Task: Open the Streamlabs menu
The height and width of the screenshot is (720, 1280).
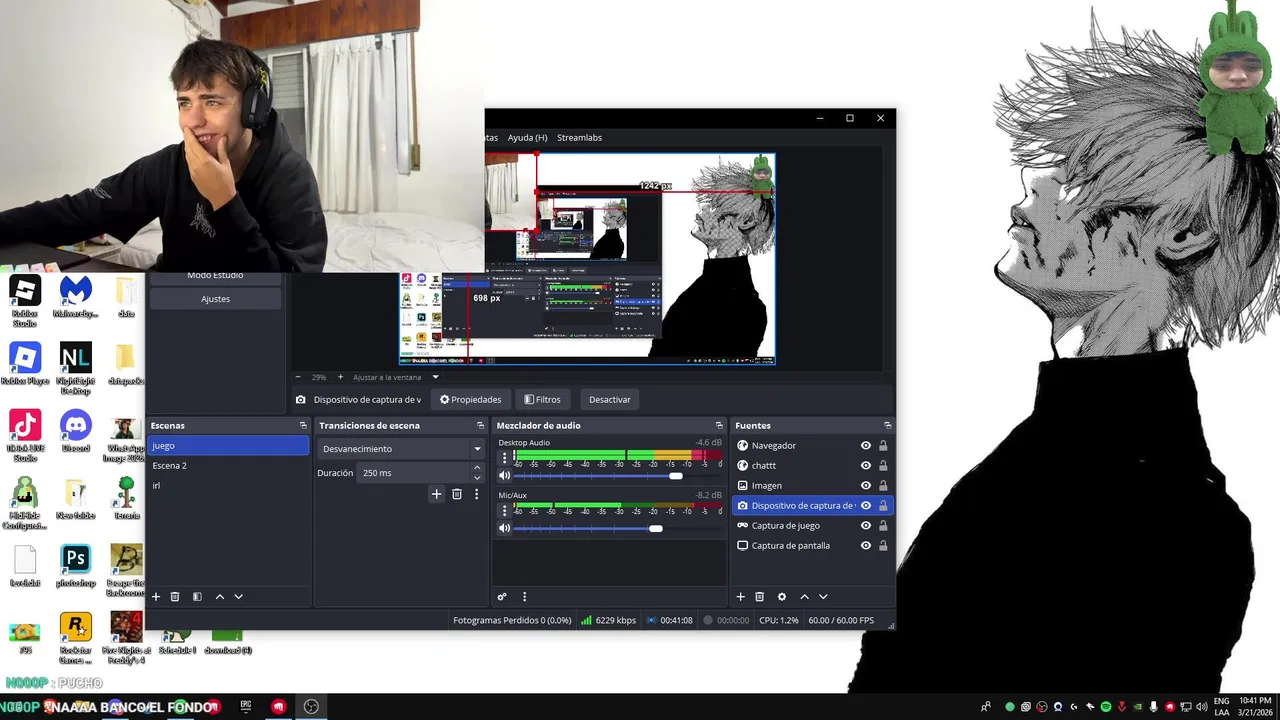Action: [x=579, y=138]
